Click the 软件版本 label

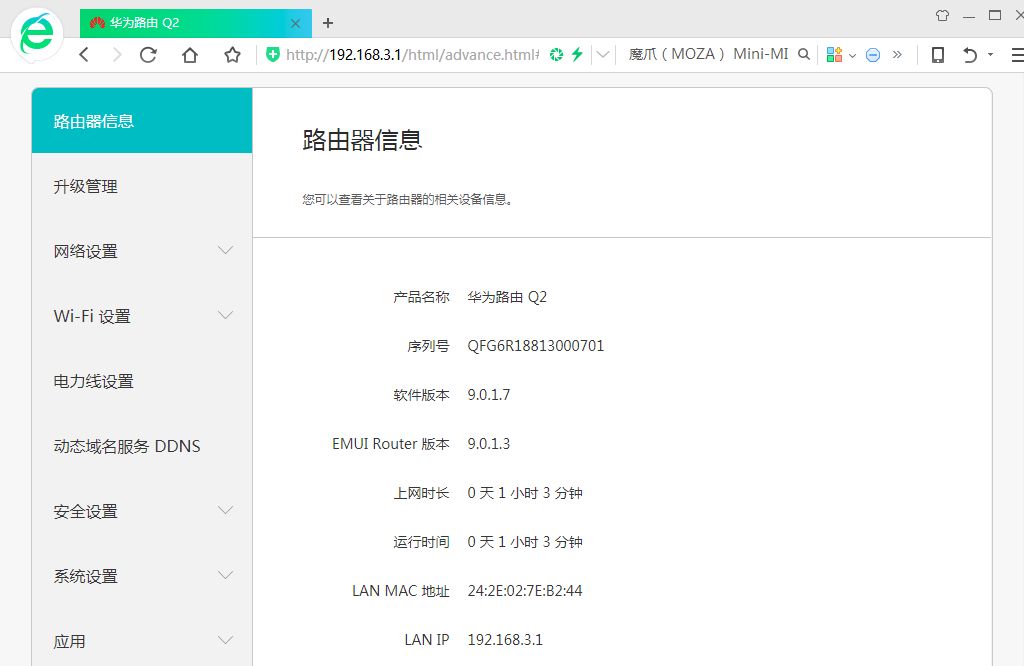pos(421,395)
